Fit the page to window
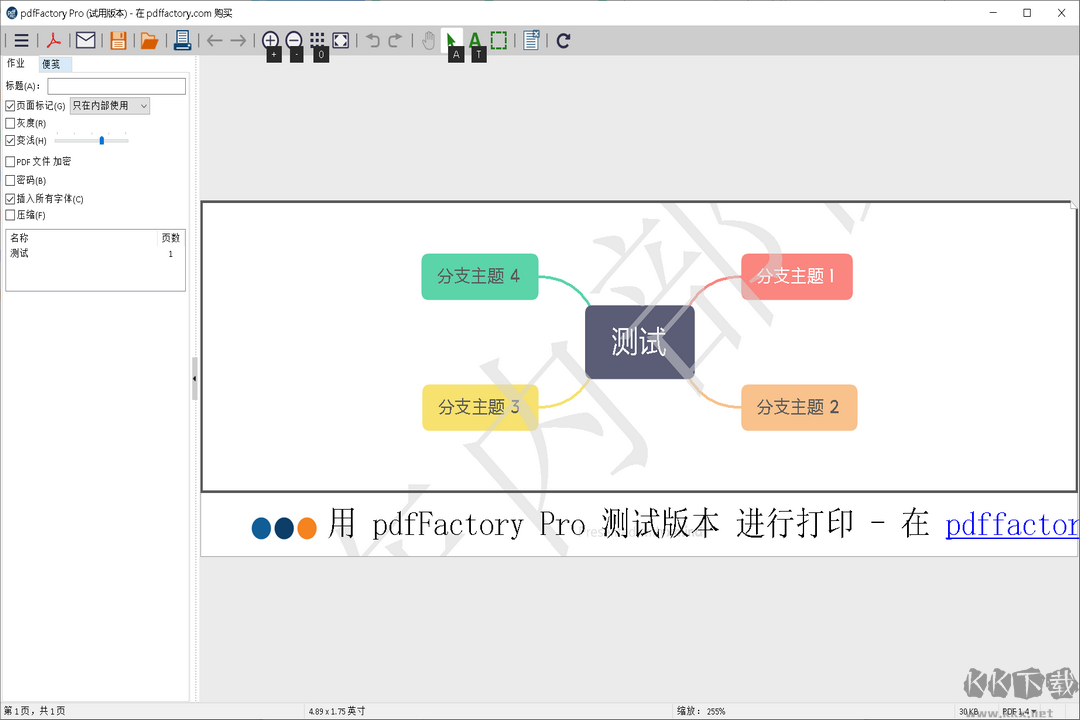The height and width of the screenshot is (720, 1080). [341, 41]
